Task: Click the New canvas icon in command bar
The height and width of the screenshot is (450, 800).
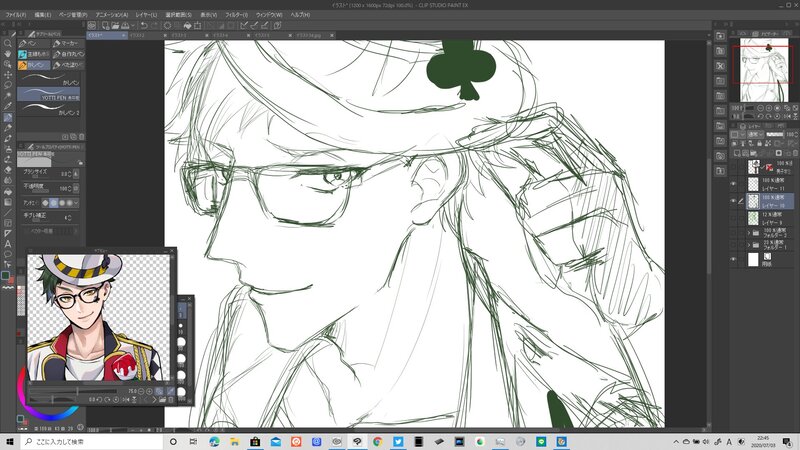Action: coord(105,25)
